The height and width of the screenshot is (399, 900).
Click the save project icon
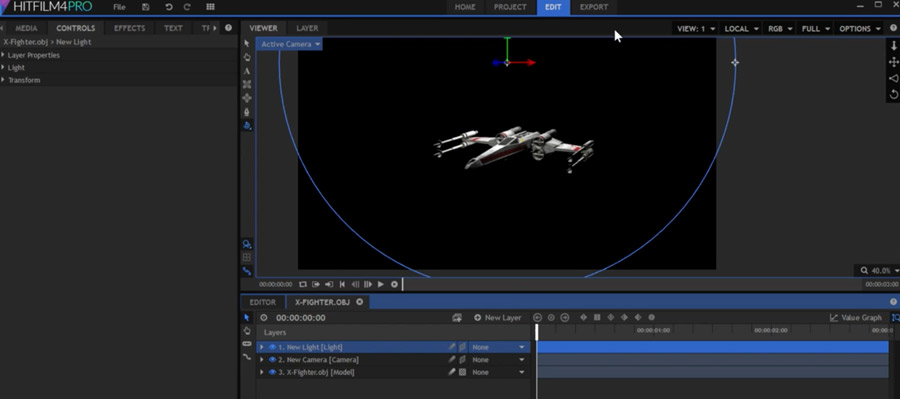point(146,7)
